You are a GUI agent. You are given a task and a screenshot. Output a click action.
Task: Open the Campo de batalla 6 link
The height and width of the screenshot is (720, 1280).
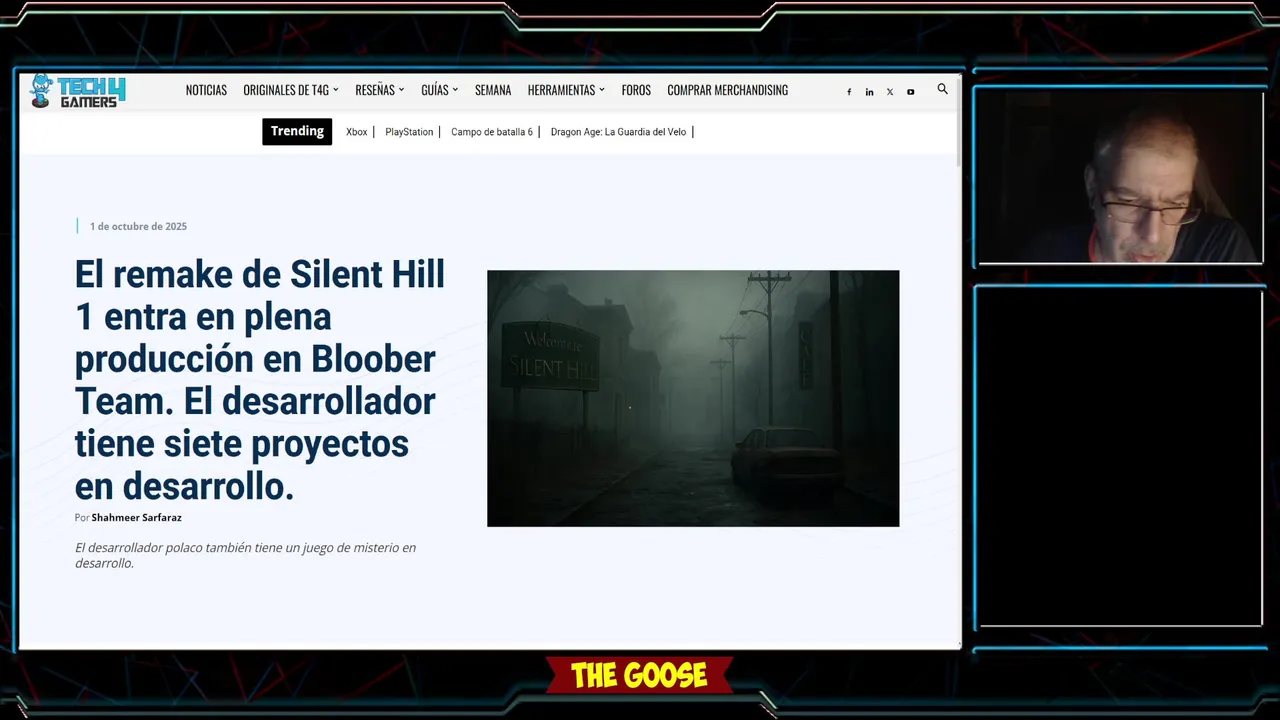tap(492, 132)
